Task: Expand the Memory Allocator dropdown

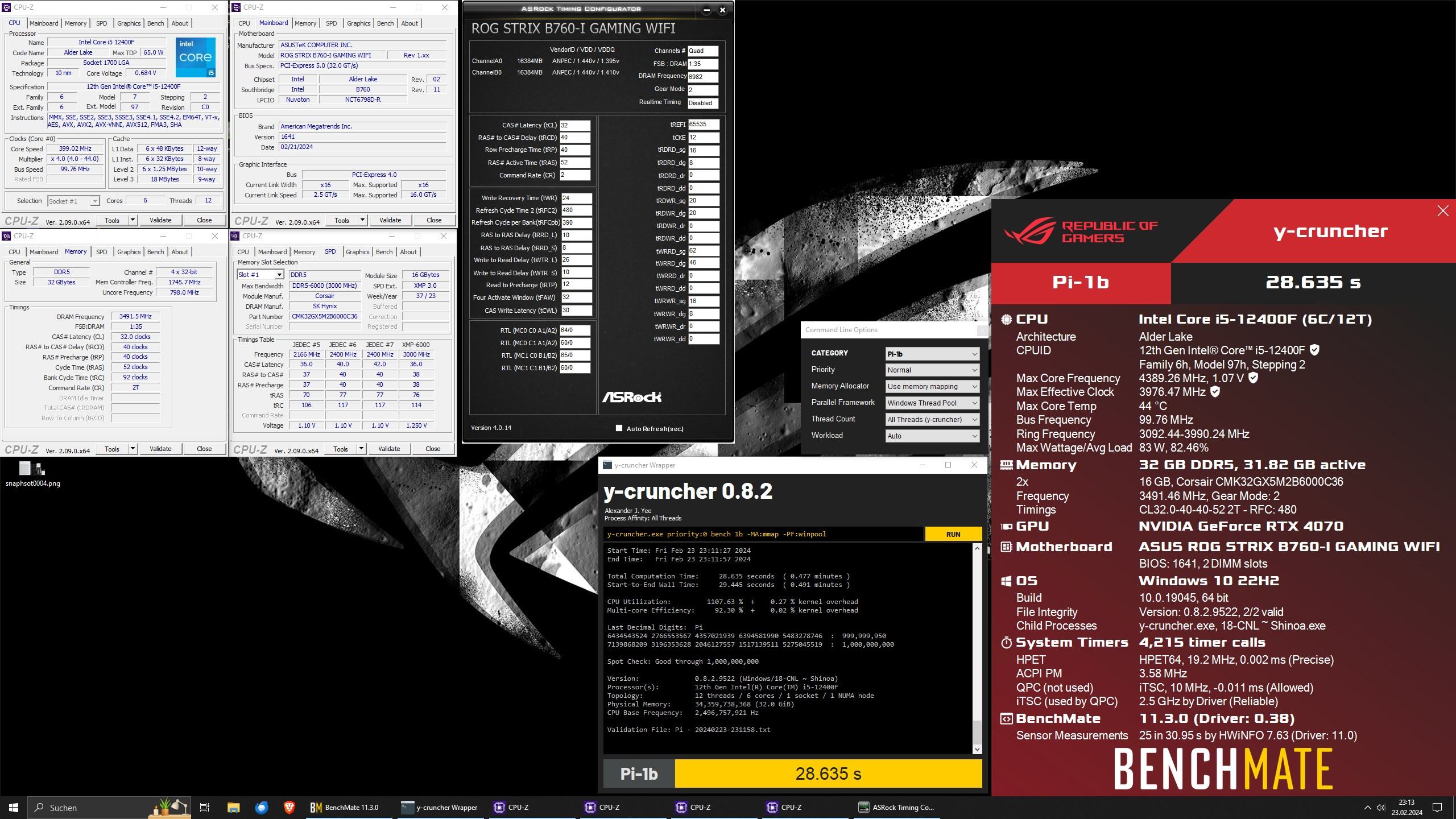Action: click(932, 387)
